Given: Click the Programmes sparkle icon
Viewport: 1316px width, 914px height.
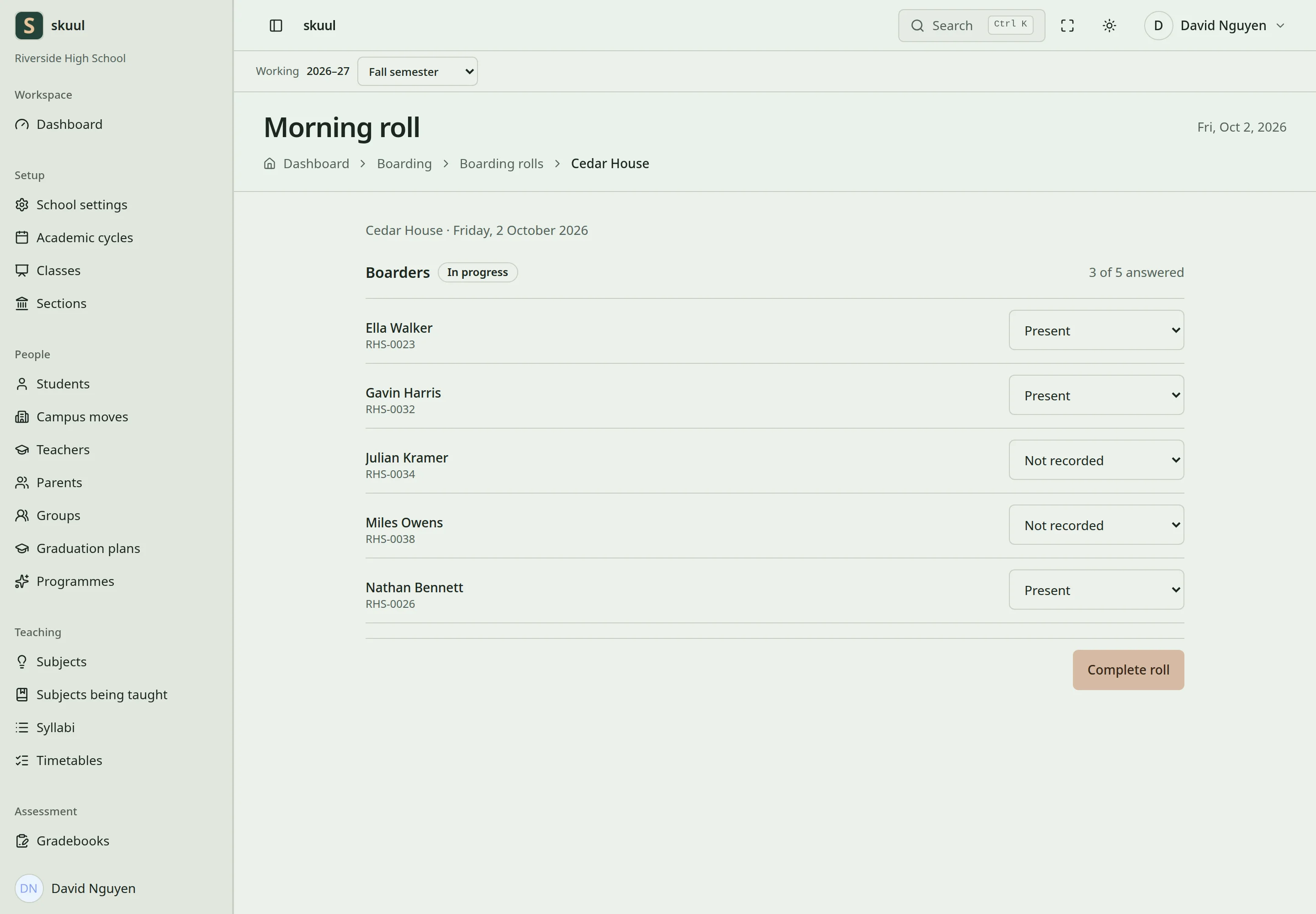Looking at the screenshot, I should point(22,581).
